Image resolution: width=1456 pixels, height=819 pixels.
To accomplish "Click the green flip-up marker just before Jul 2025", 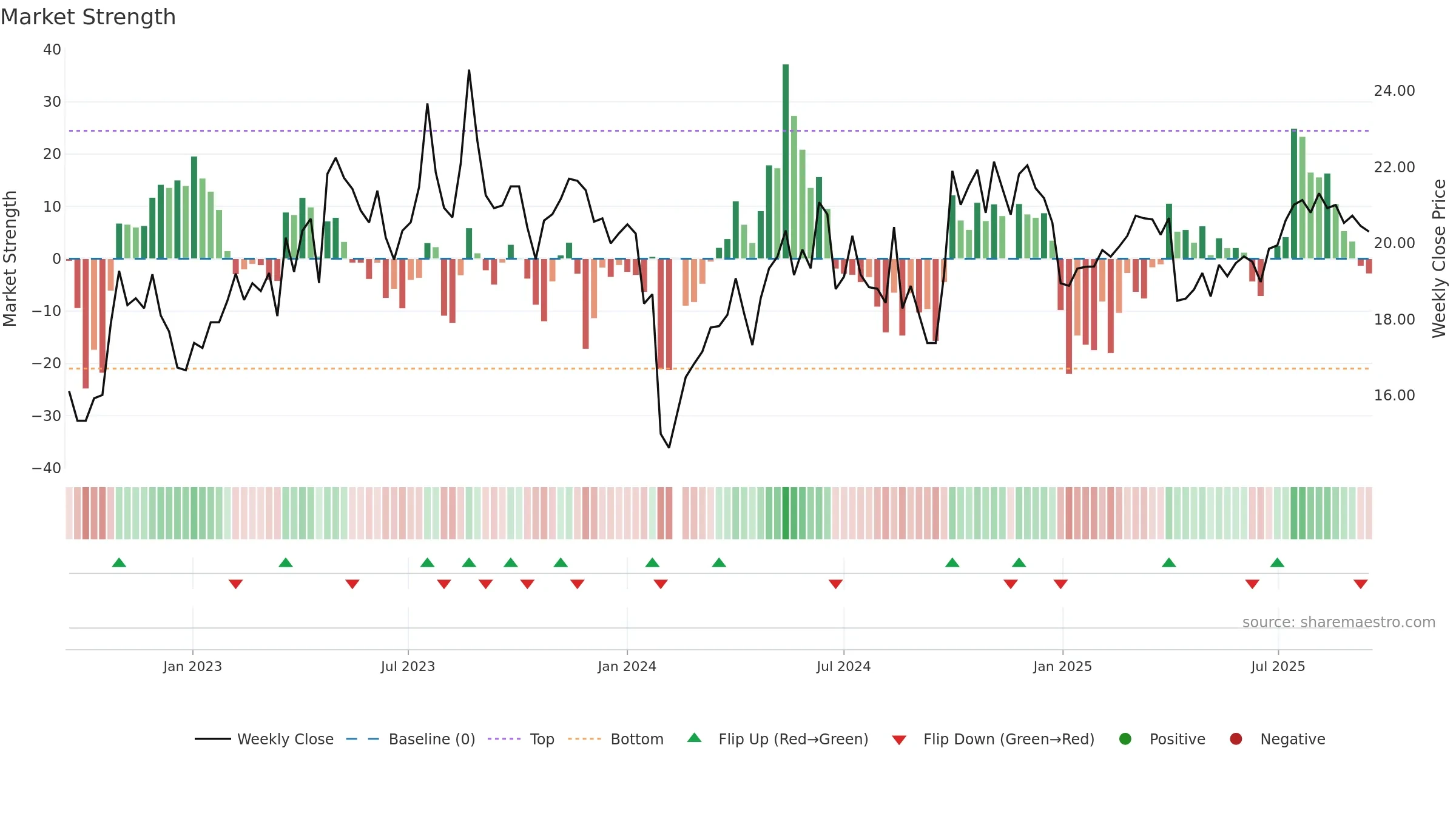I will coord(1277,562).
